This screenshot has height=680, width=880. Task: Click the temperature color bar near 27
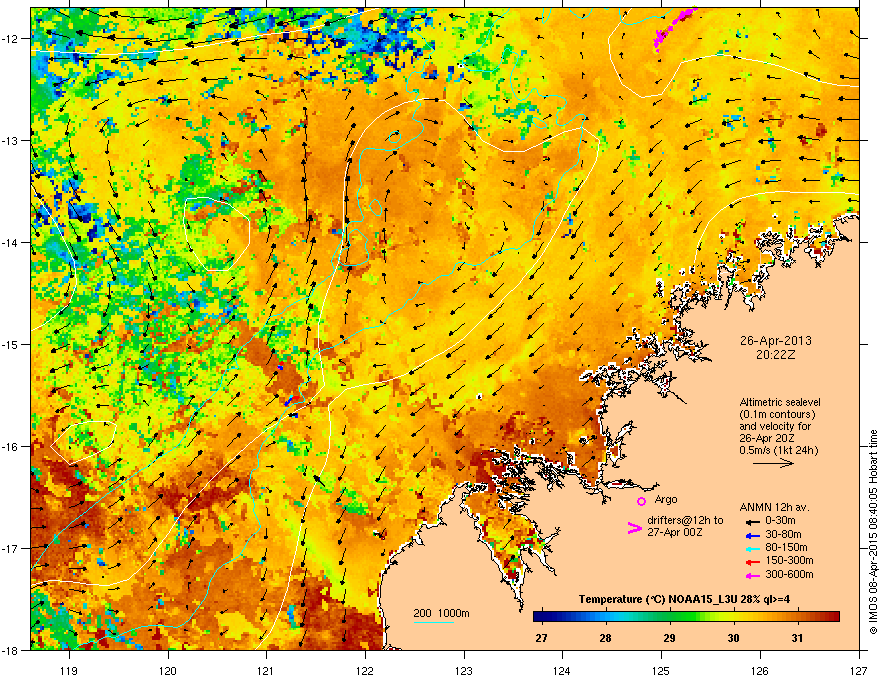[542, 617]
